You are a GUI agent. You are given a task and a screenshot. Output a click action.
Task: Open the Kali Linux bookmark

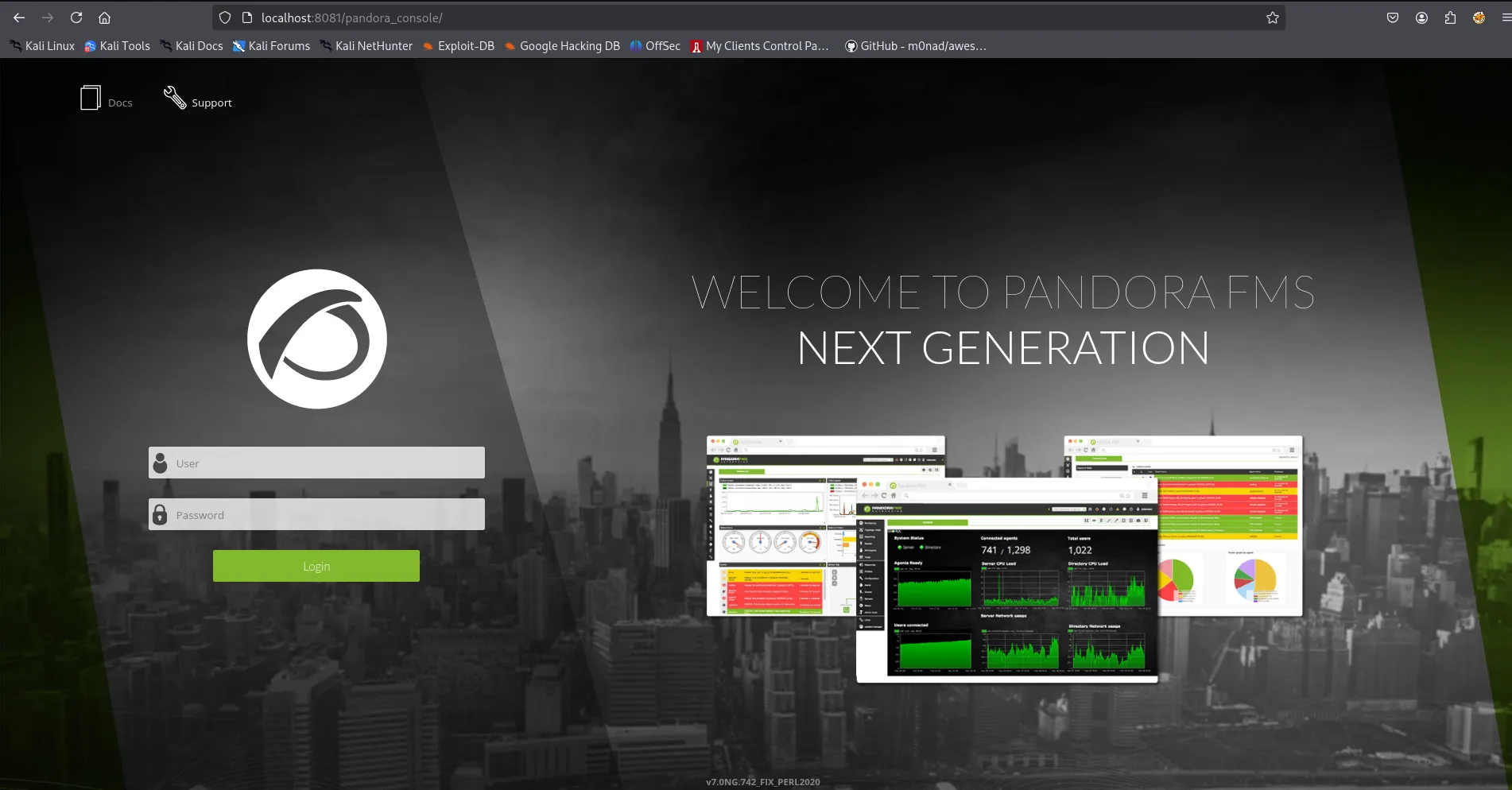click(43, 46)
